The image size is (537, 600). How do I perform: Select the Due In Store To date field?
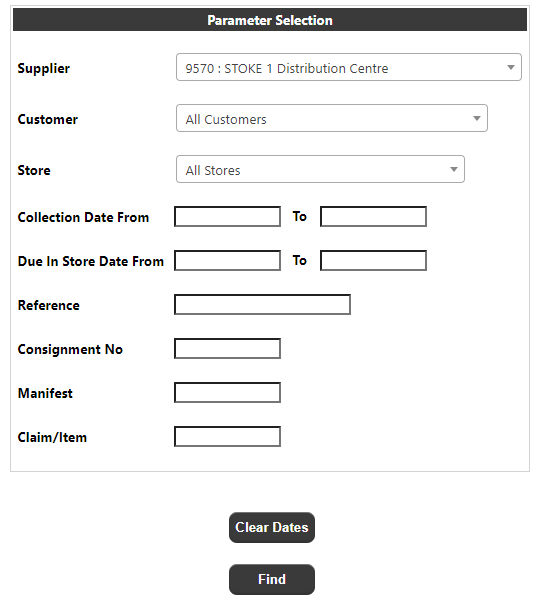pyautogui.click(x=373, y=261)
